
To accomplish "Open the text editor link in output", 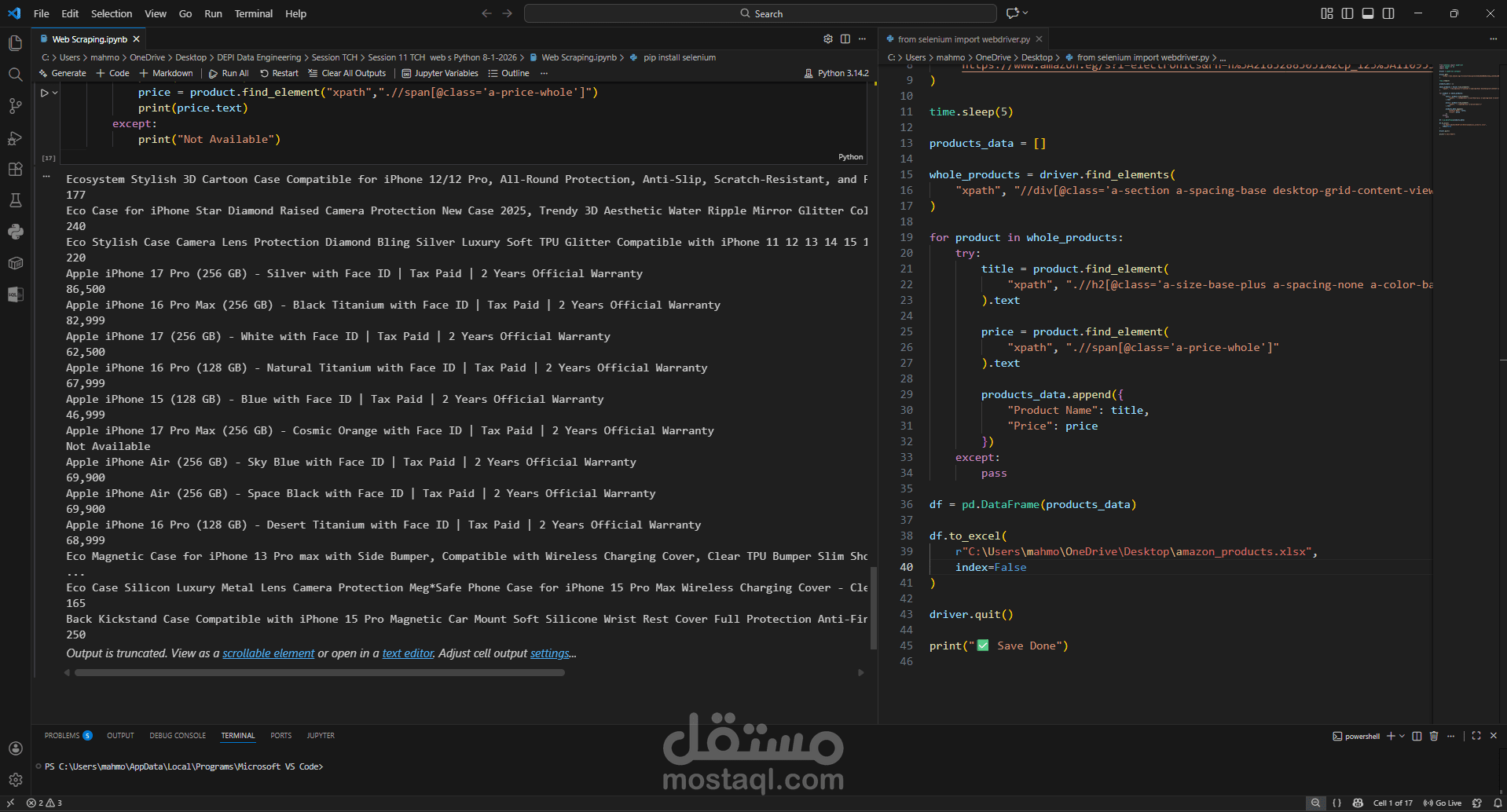I will click(x=408, y=653).
